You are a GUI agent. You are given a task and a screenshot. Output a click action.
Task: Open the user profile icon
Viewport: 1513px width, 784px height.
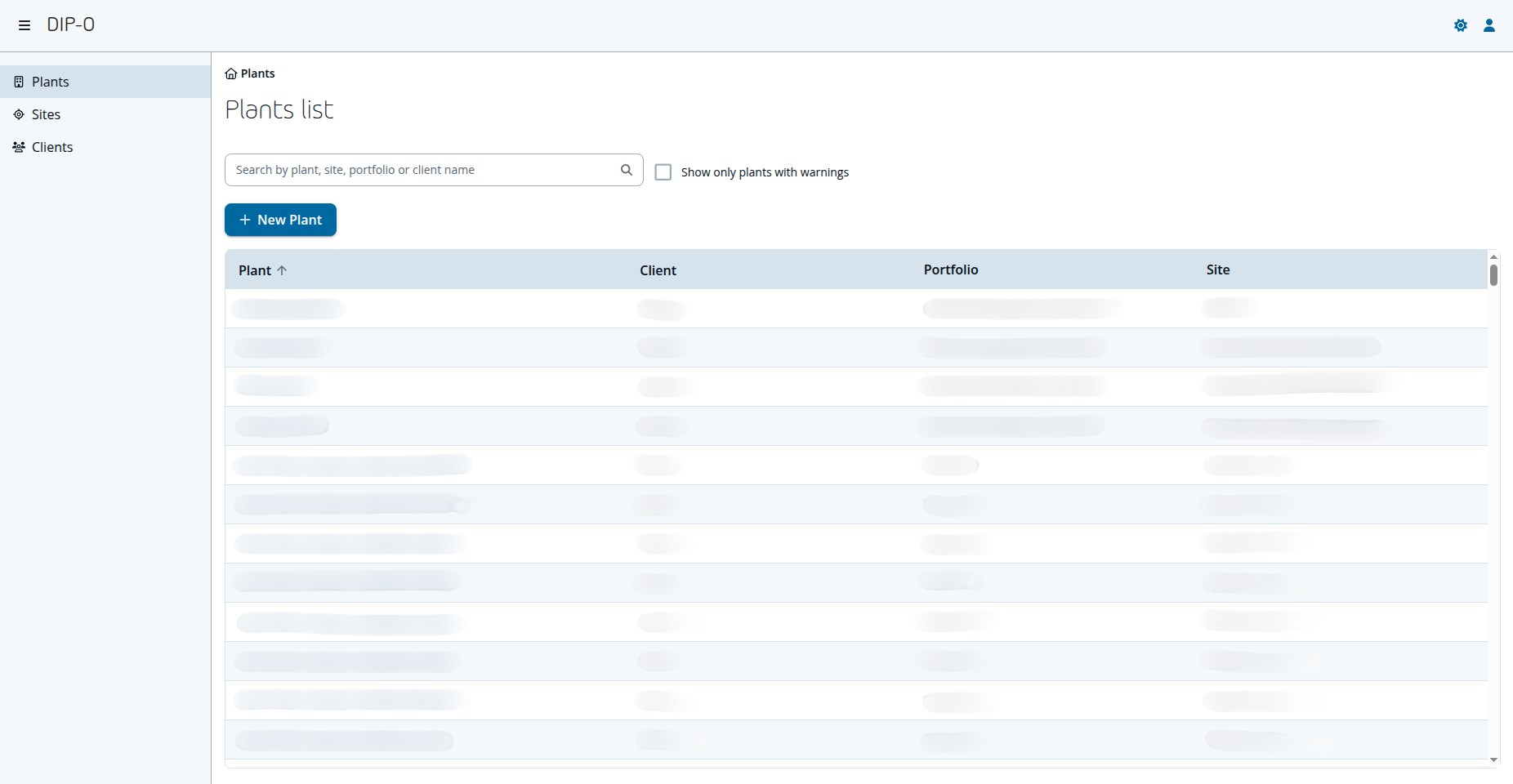[1489, 25]
